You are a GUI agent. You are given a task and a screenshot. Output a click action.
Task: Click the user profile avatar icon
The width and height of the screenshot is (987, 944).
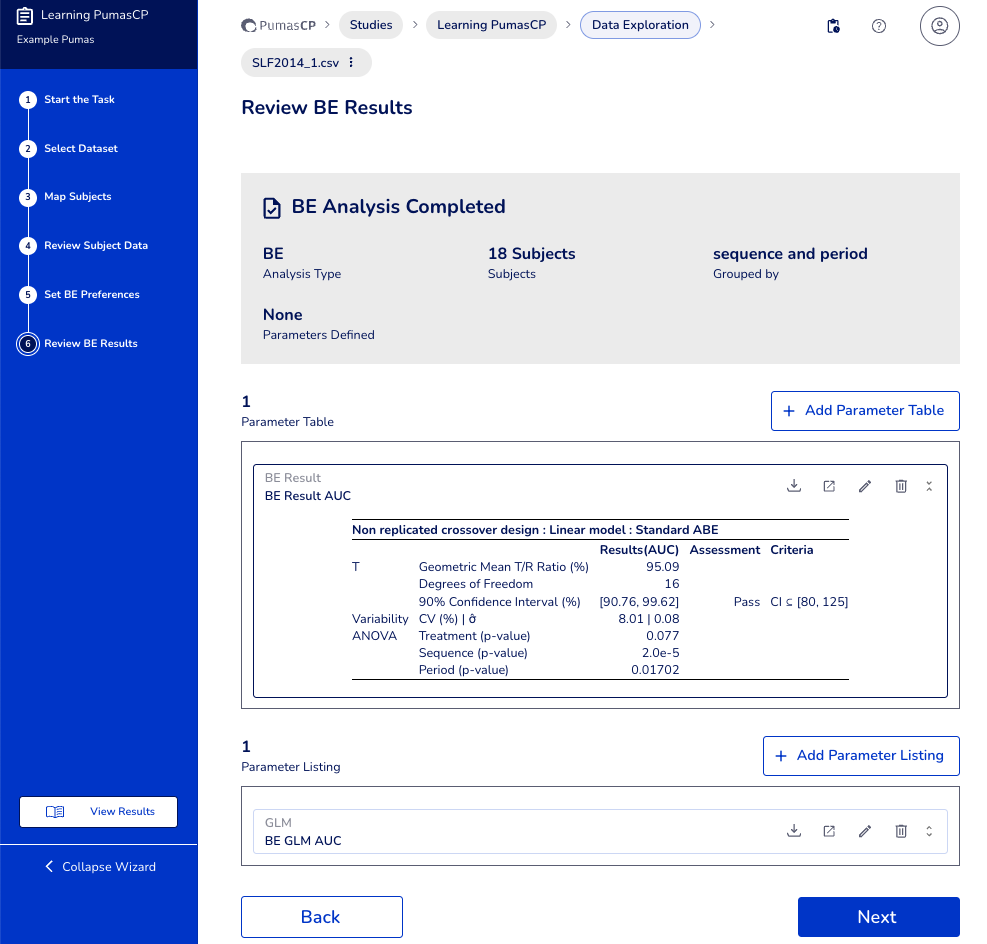coord(939,26)
